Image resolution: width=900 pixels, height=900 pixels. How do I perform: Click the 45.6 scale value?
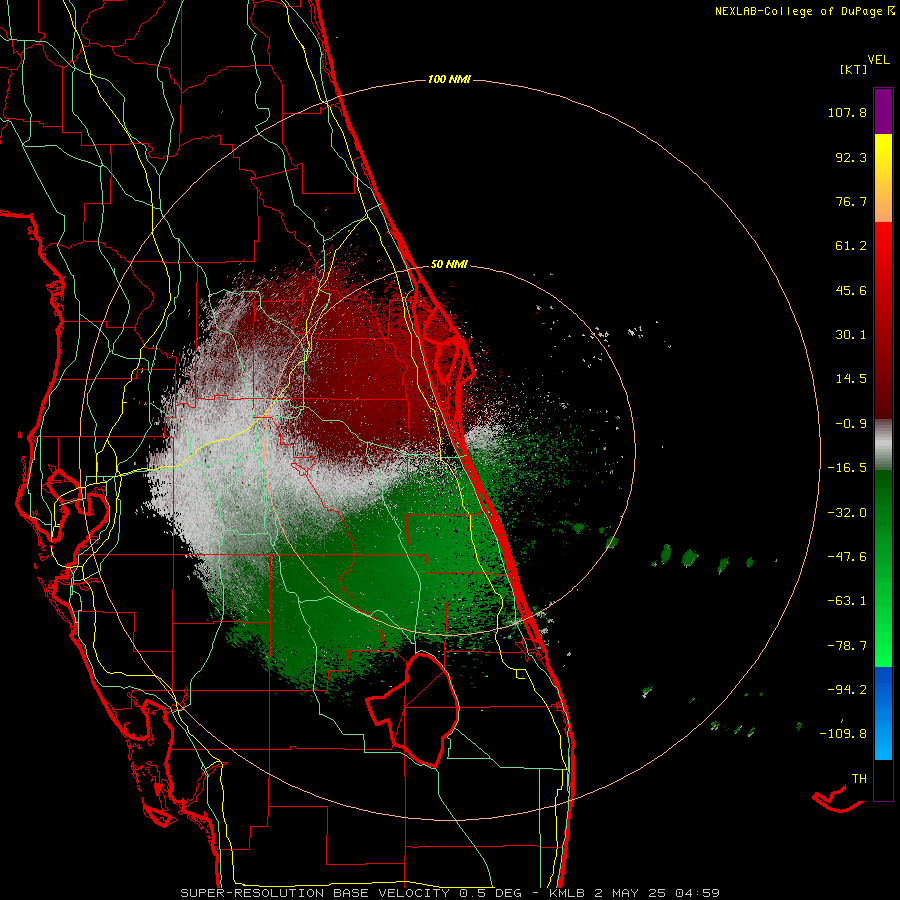pyautogui.click(x=851, y=290)
